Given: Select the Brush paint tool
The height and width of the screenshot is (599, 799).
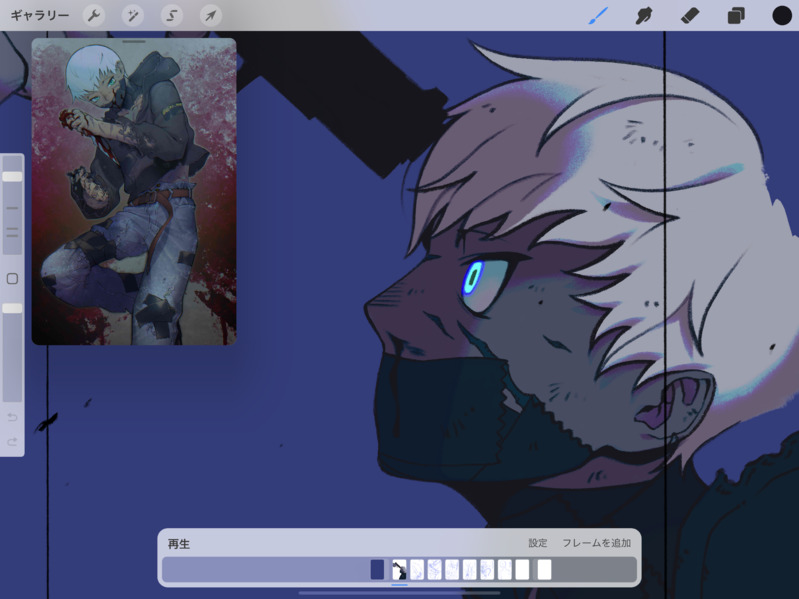Looking at the screenshot, I should click(598, 16).
